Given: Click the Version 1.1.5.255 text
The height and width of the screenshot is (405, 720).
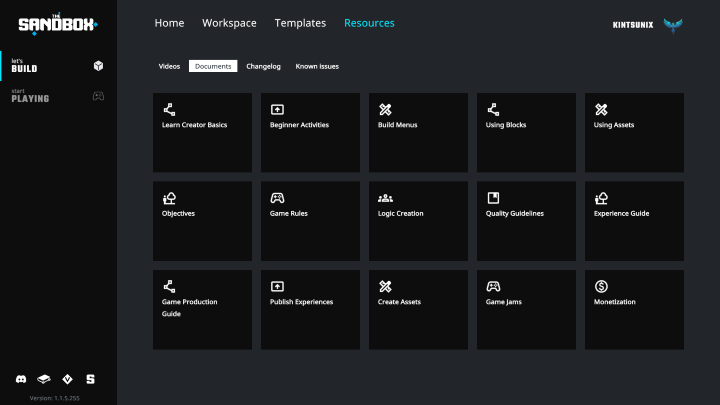Looking at the screenshot, I should click(x=55, y=398).
